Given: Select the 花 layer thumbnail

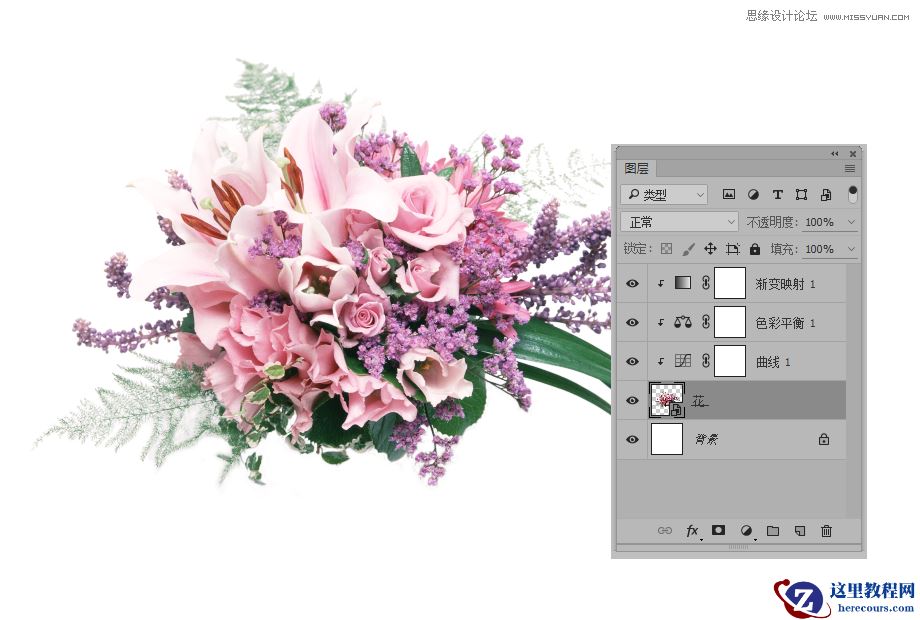Looking at the screenshot, I should [x=668, y=400].
